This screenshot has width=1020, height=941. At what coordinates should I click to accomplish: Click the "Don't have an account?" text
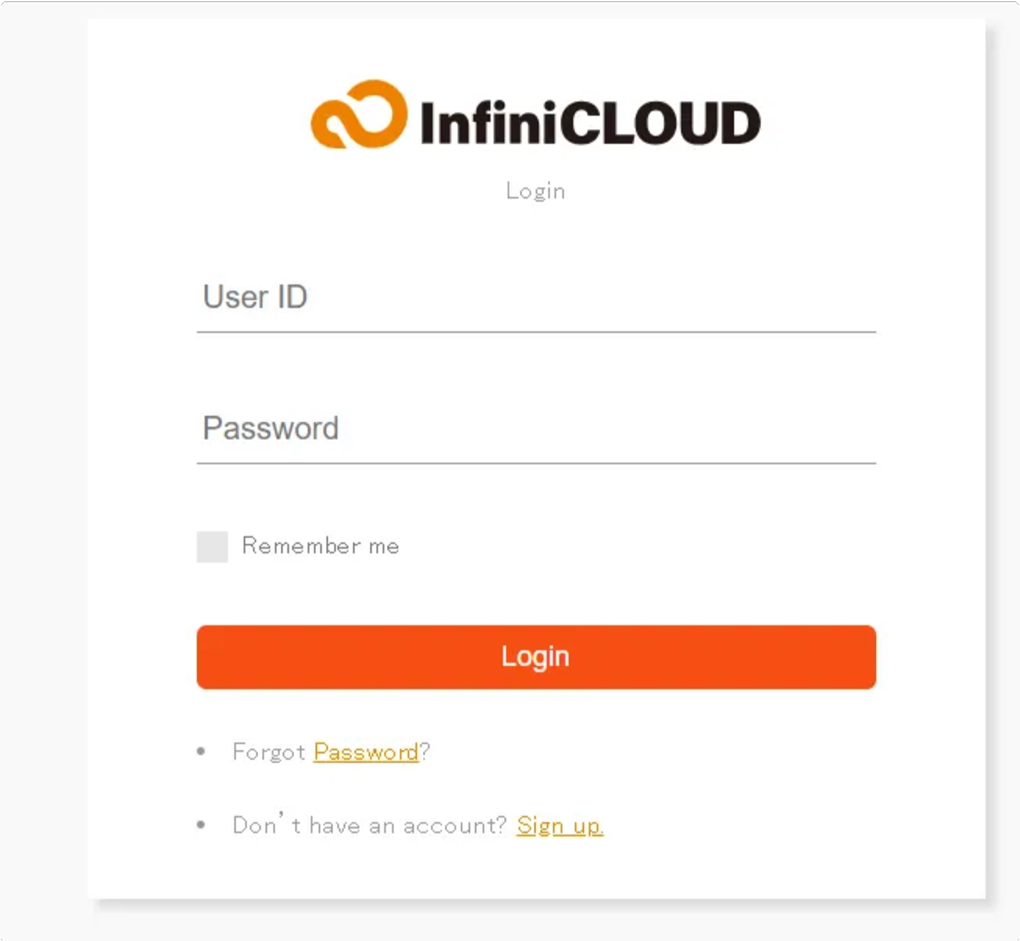pos(370,826)
